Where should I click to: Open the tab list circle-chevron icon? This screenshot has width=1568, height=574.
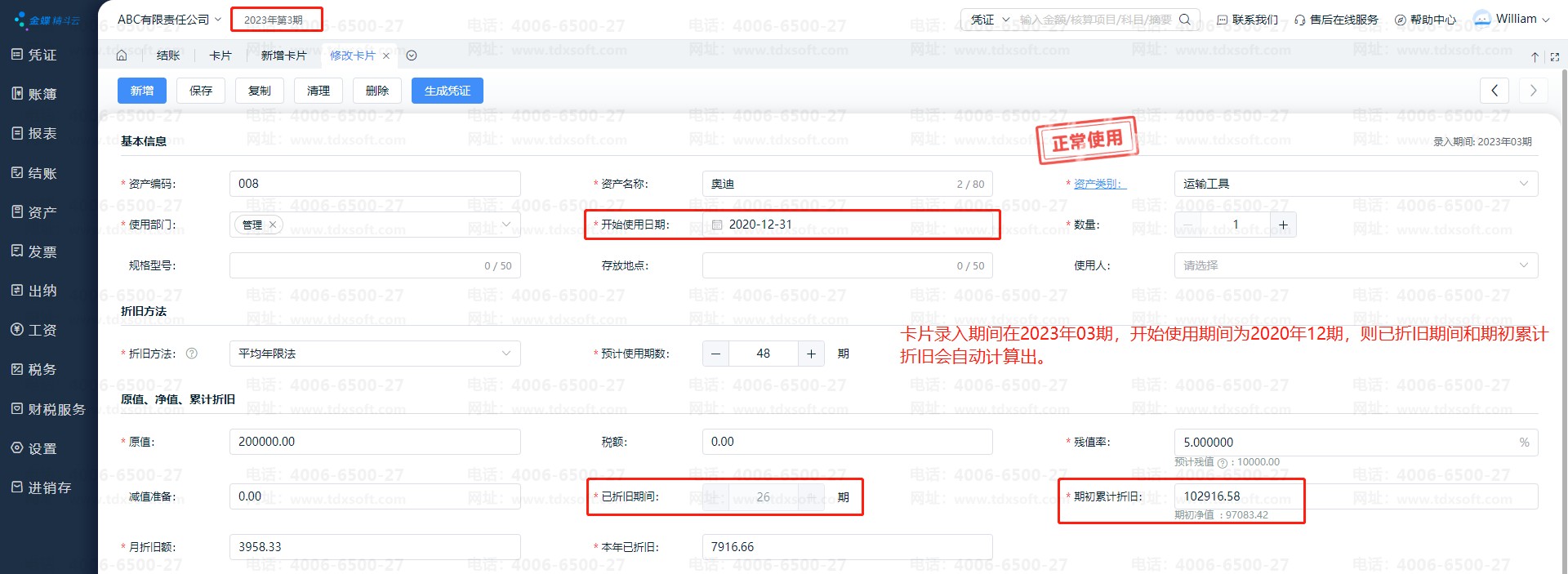[x=412, y=56]
